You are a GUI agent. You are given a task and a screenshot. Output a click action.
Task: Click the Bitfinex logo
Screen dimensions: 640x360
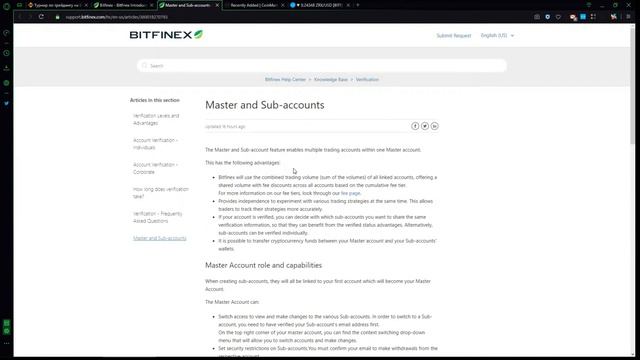tap(166, 35)
